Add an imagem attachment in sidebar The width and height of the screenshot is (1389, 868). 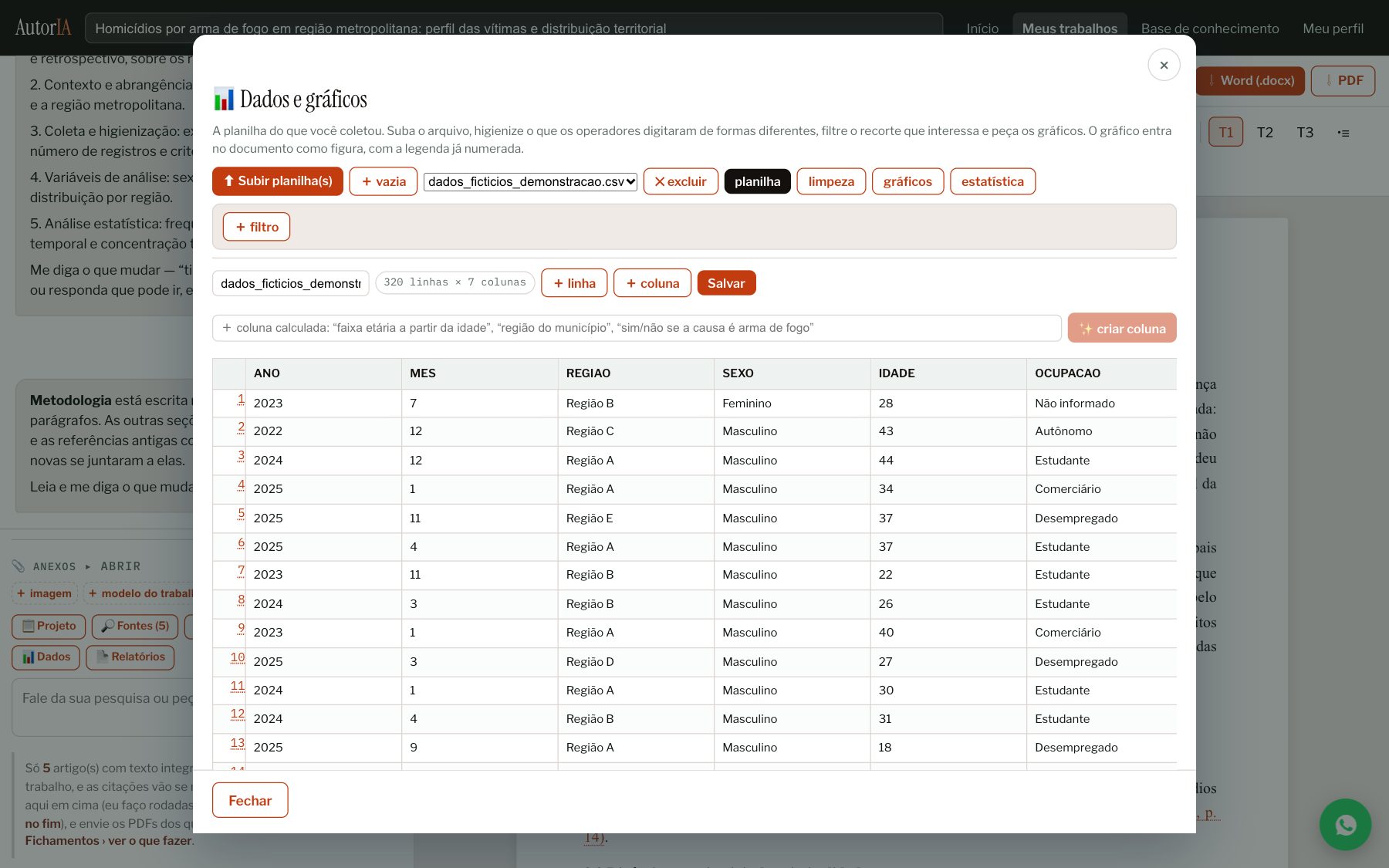(45, 593)
